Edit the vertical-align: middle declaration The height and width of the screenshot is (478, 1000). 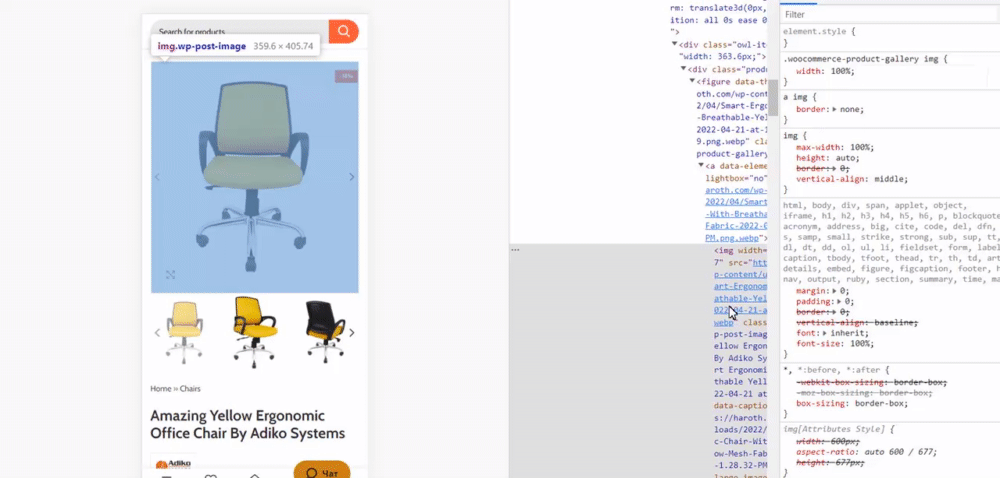[x=852, y=180]
